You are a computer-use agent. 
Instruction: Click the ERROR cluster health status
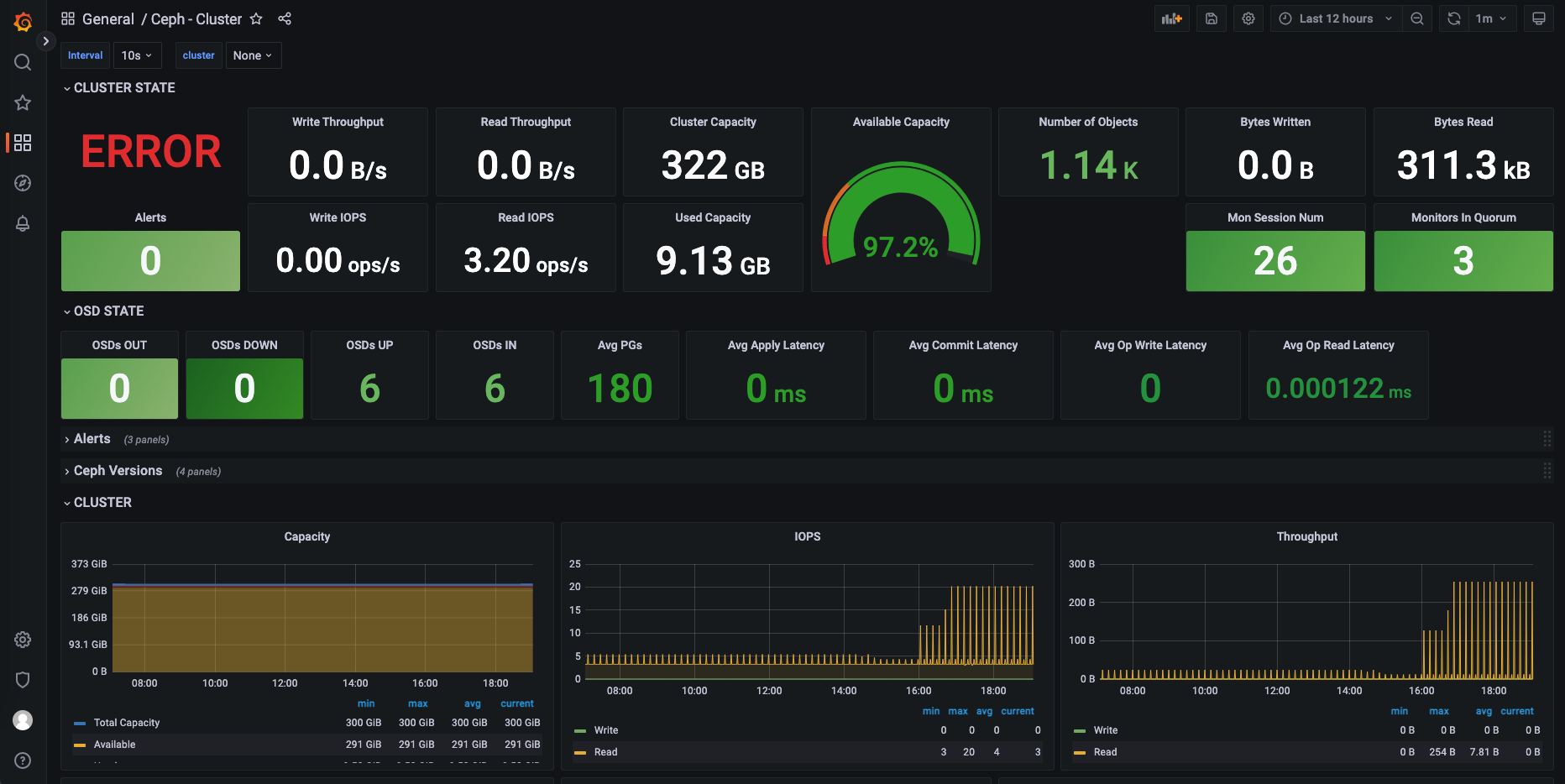151,152
